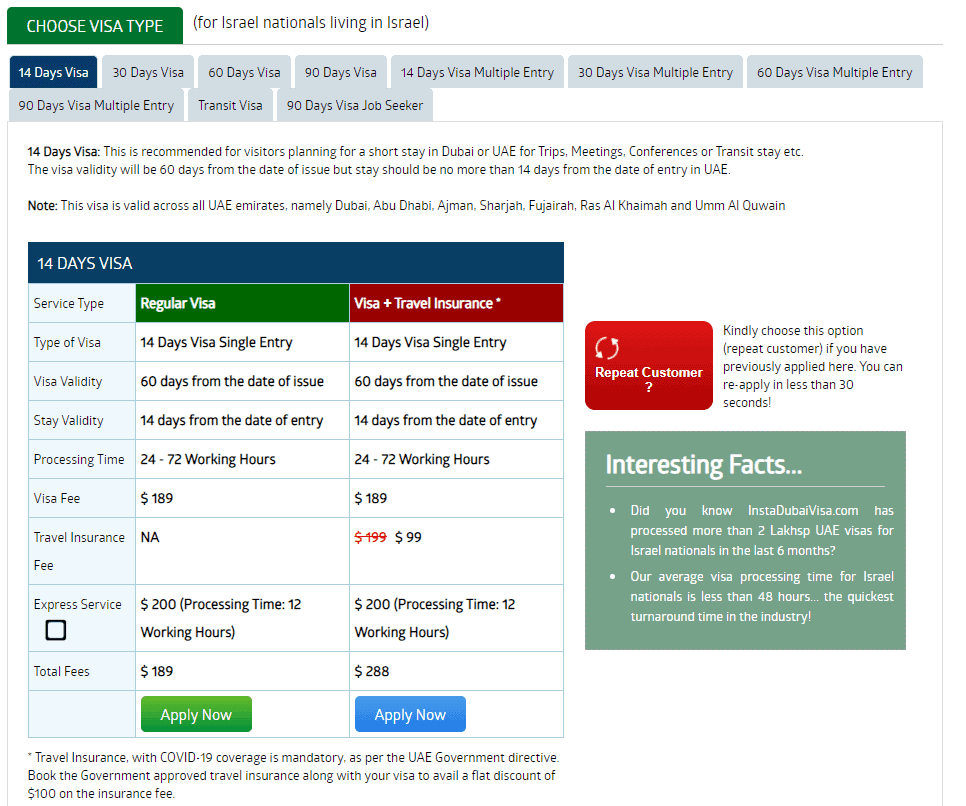Enable the Express Service checkbox
966x806 pixels.
[56, 630]
